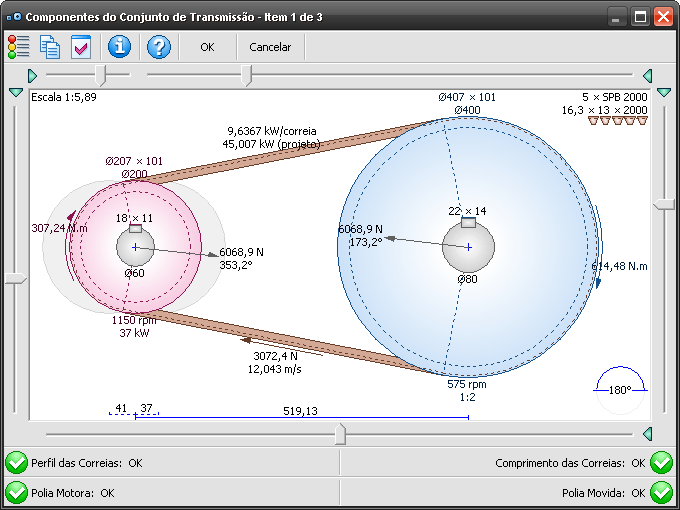This screenshot has width=680, height=510.
Task: Click the green check beside Comprimento das Correias
Action: (661, 463)
